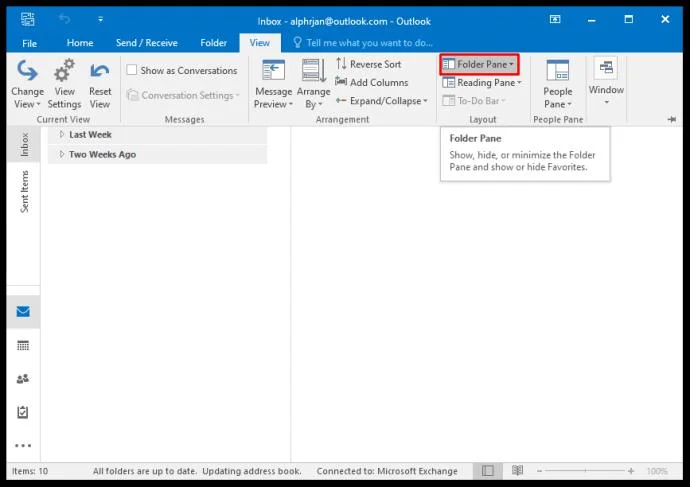This screenshot has width=690, height=487.
Task: Open the Send / Receive tab
Action: 146,43
